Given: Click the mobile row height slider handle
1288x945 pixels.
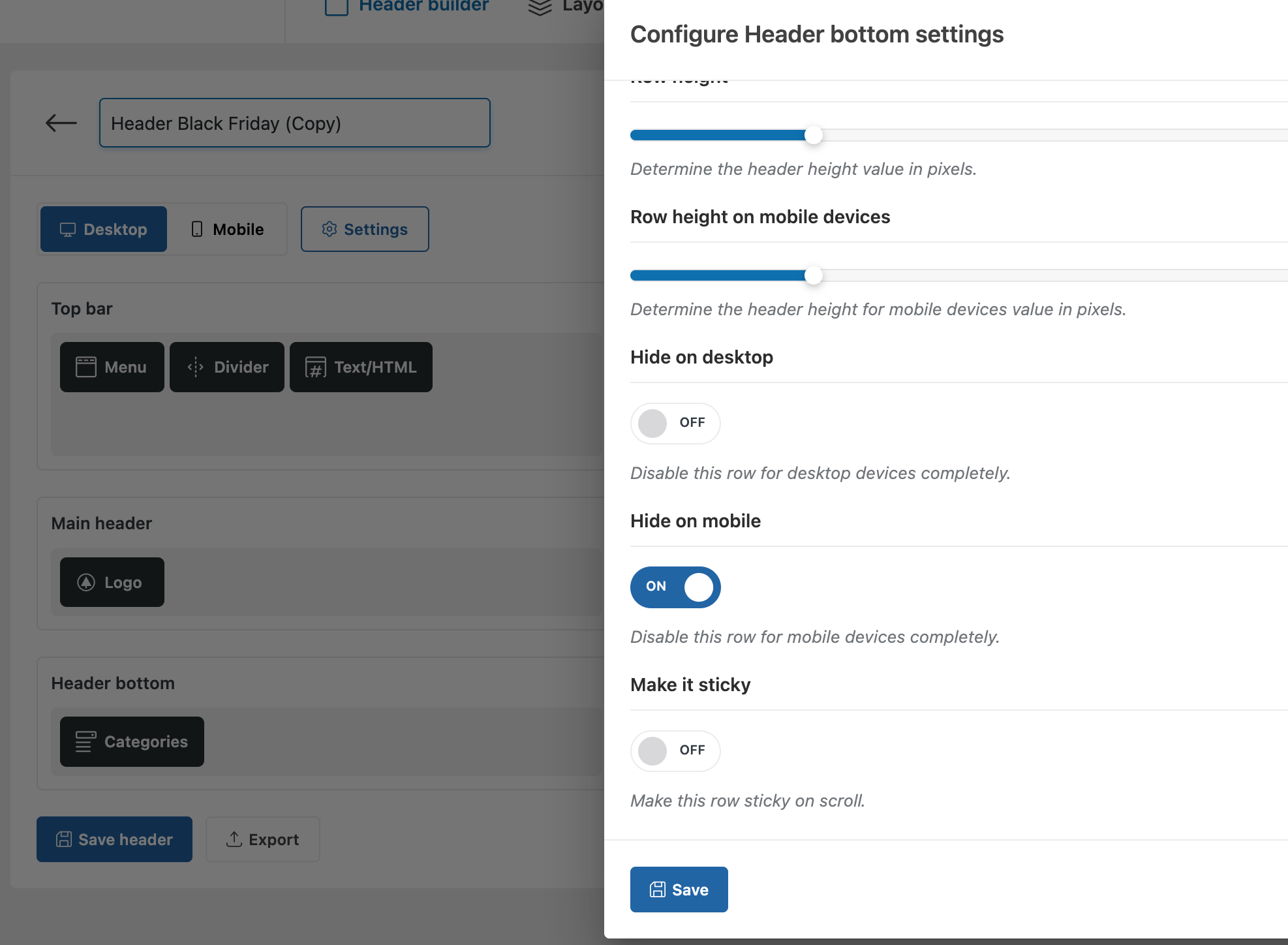Looking at the screenshot, I should coord(813,275).
